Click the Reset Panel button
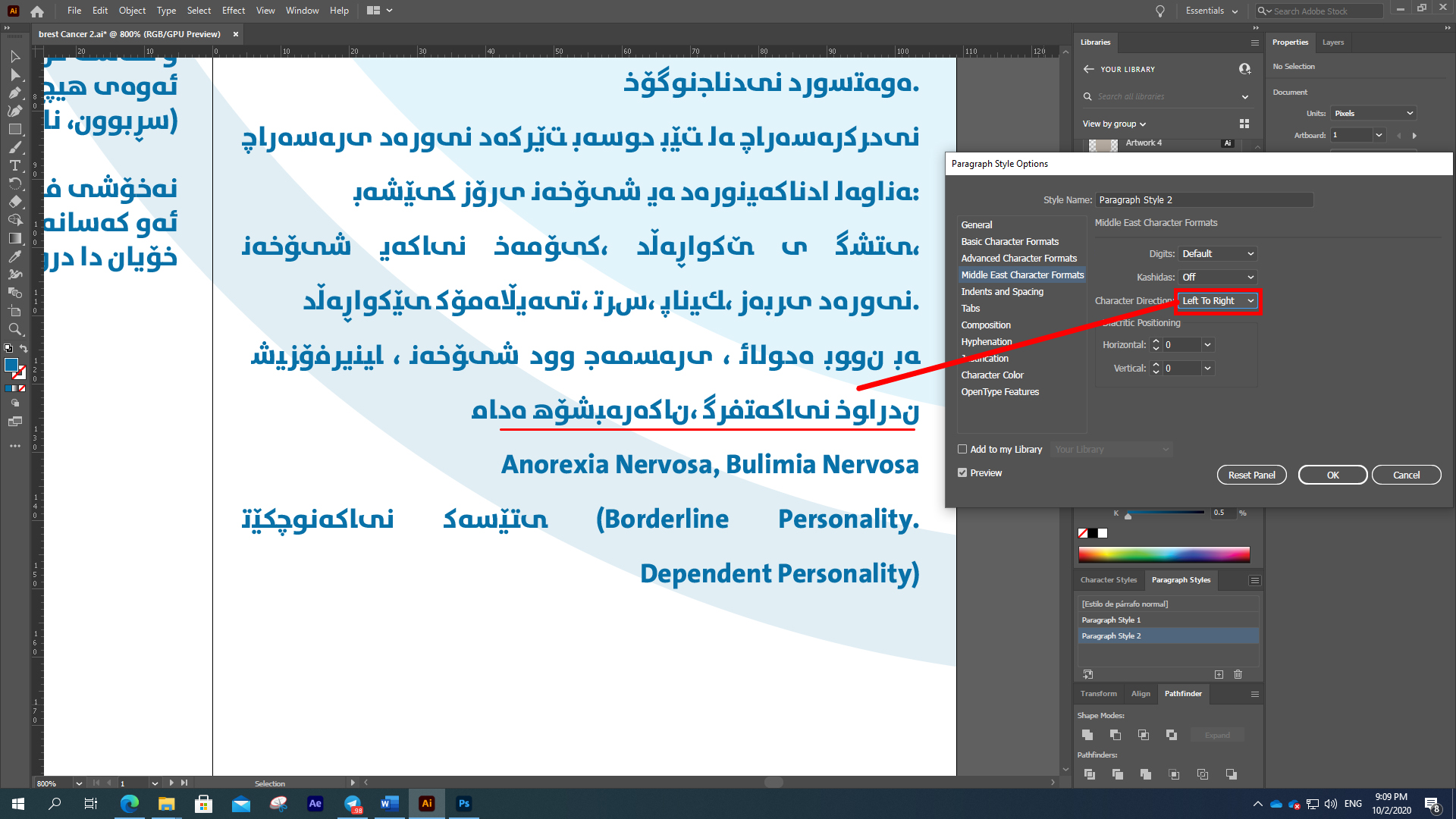Screen dimensions: 1456x819 point(1251,474)
